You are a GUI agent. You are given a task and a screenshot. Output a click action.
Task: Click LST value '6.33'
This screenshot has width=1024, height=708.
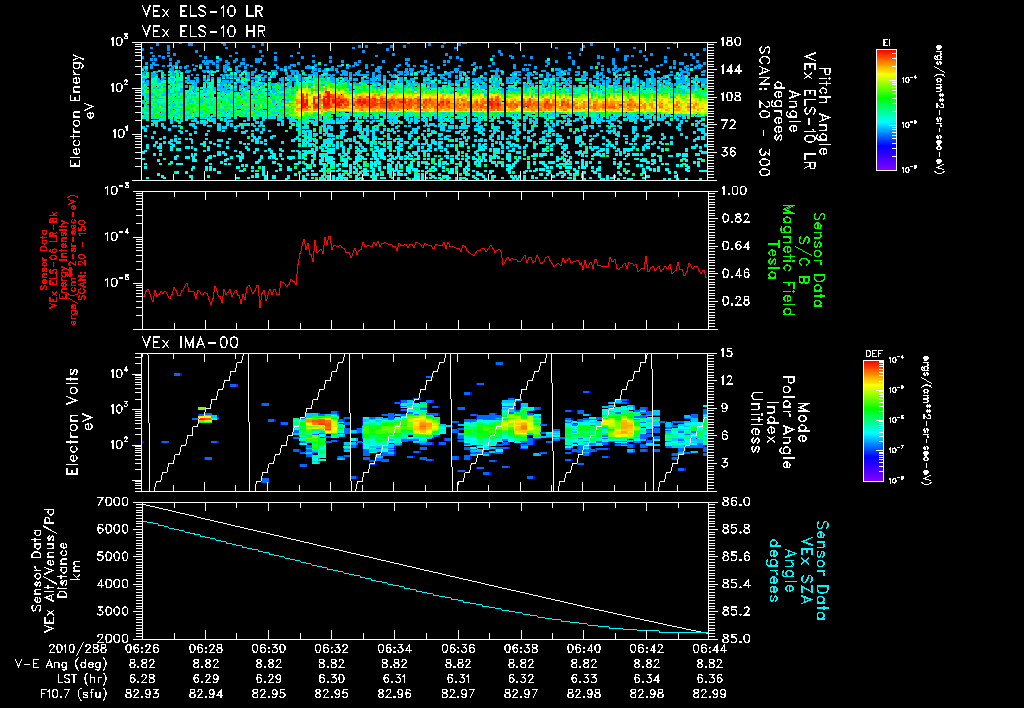pos(583,679)
